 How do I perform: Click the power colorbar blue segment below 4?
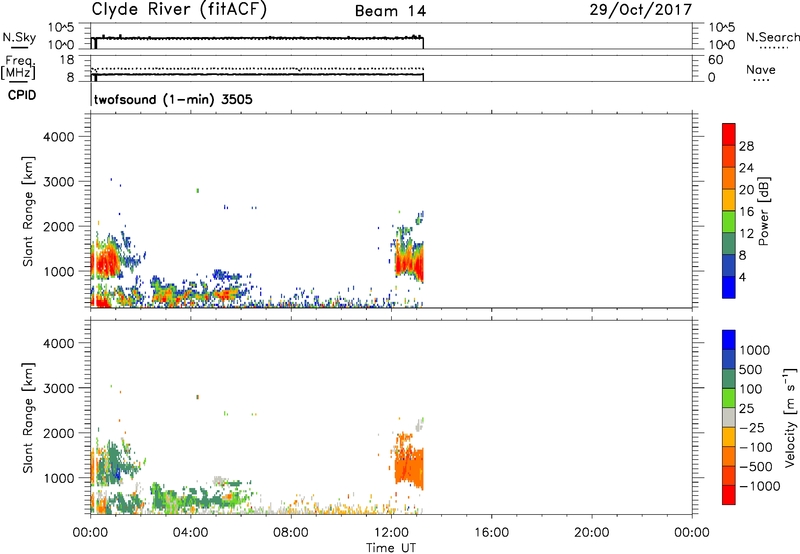click(729, 287)
